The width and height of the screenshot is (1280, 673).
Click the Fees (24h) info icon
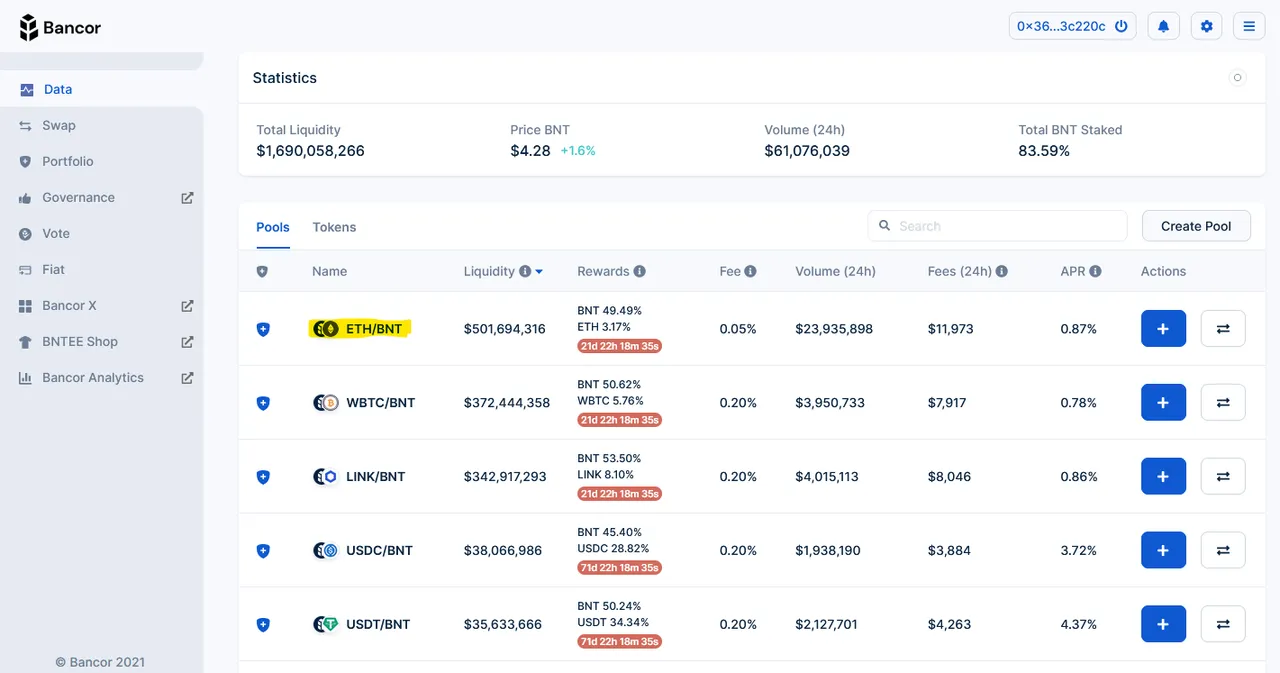coord(1001,271)
